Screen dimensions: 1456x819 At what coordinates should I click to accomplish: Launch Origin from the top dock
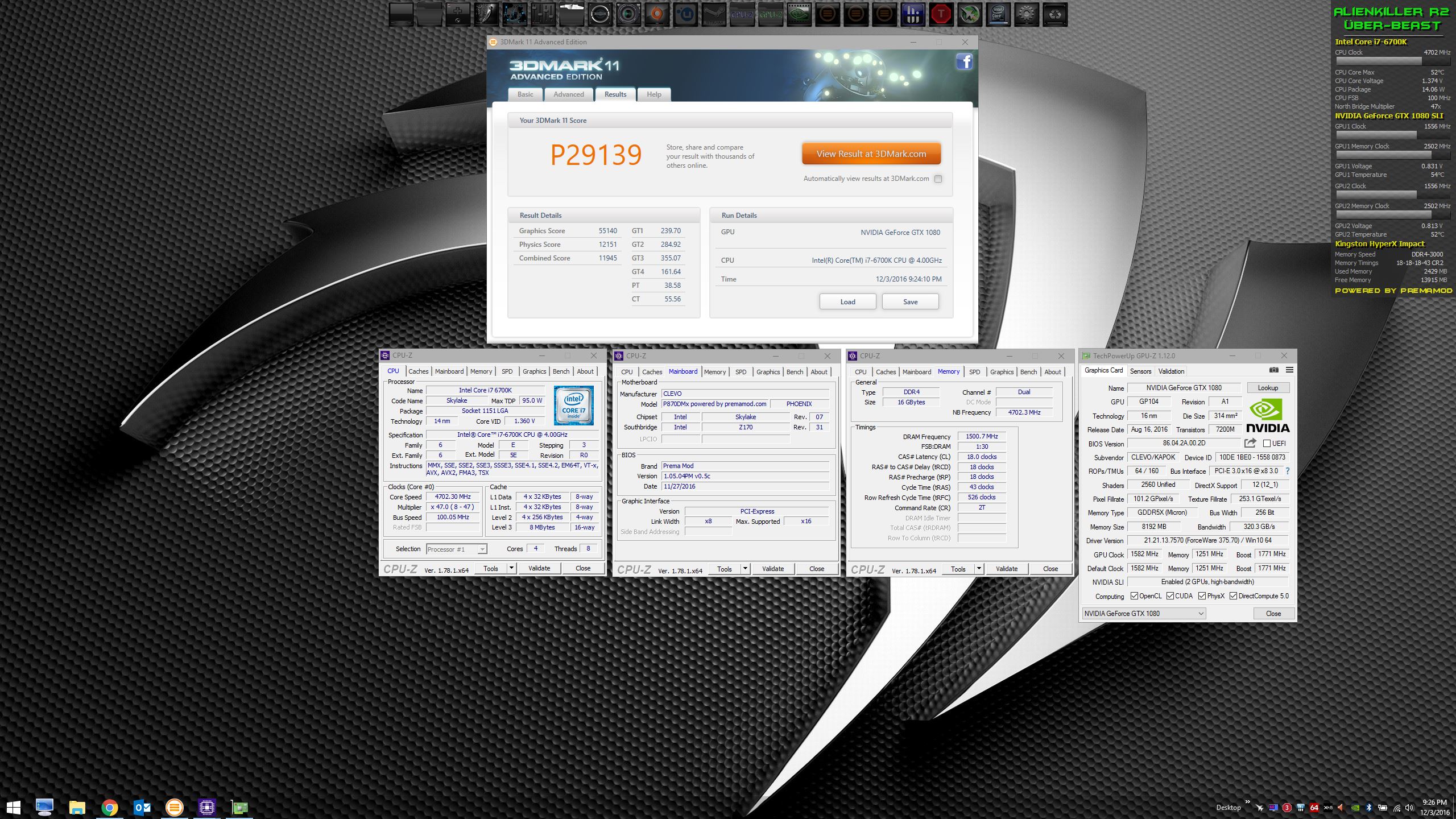coord(657,15)
